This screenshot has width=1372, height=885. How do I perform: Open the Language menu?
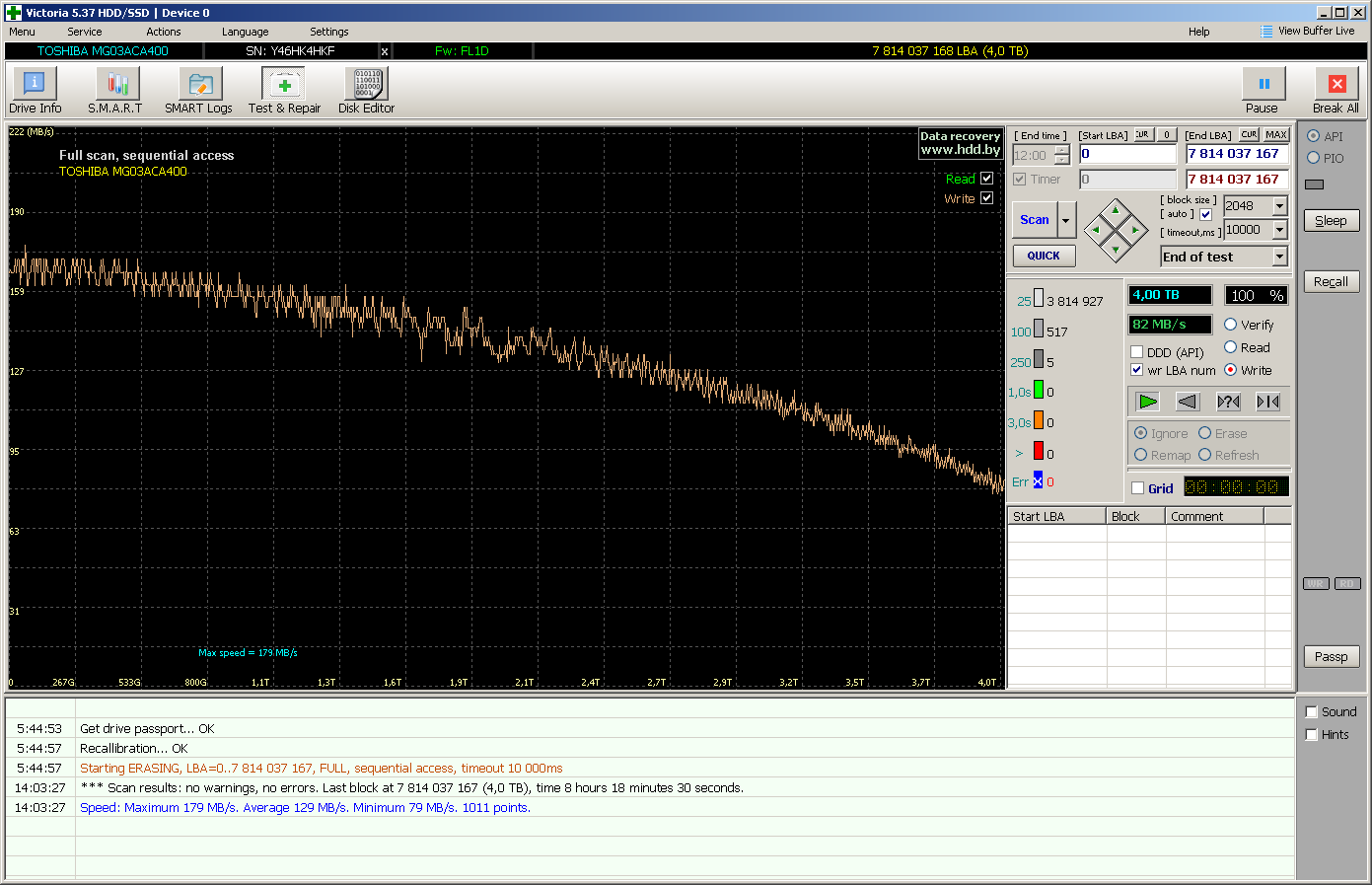tap(245, 32)
